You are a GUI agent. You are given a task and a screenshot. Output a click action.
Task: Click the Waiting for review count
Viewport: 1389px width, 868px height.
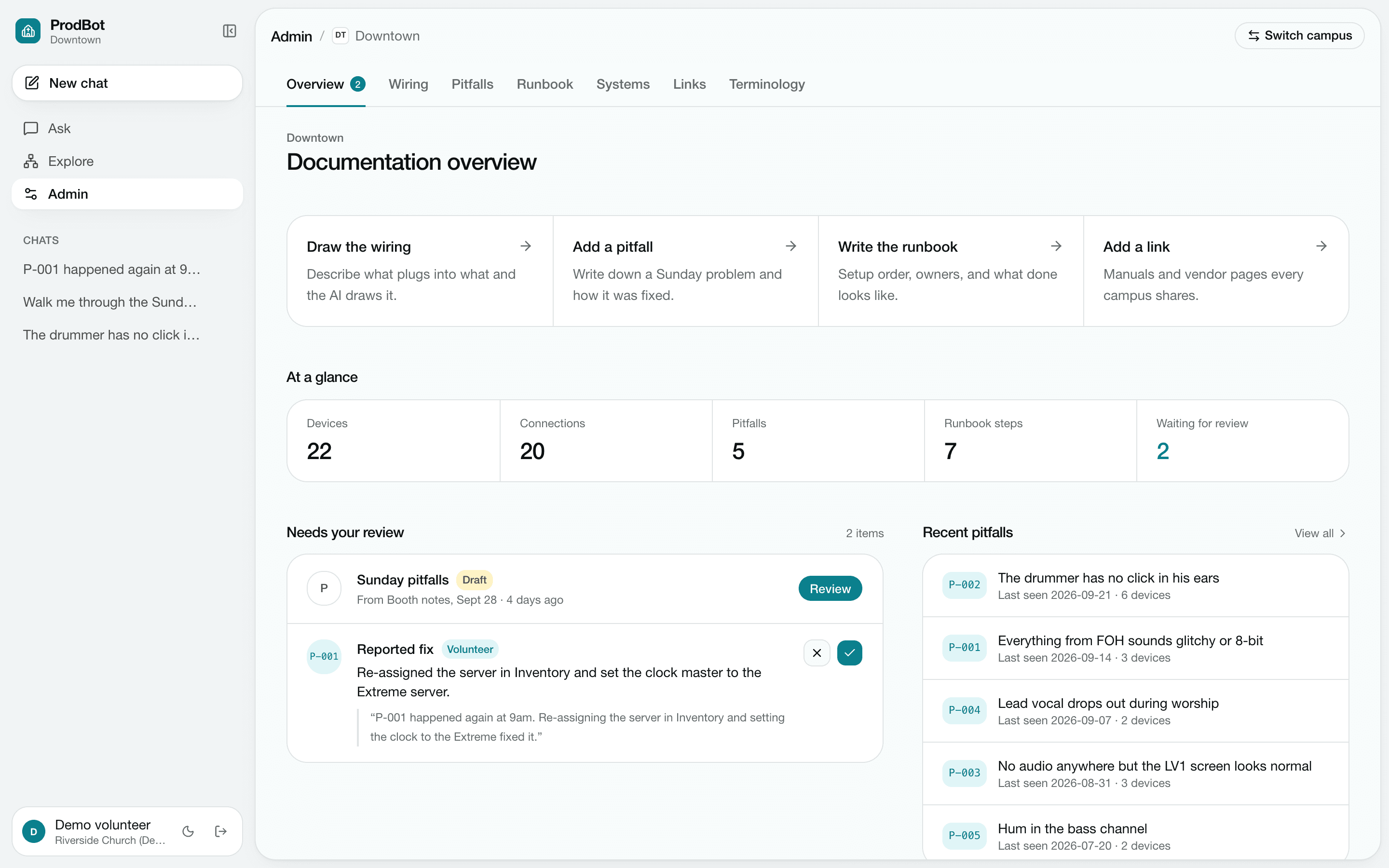(1162, 451)
